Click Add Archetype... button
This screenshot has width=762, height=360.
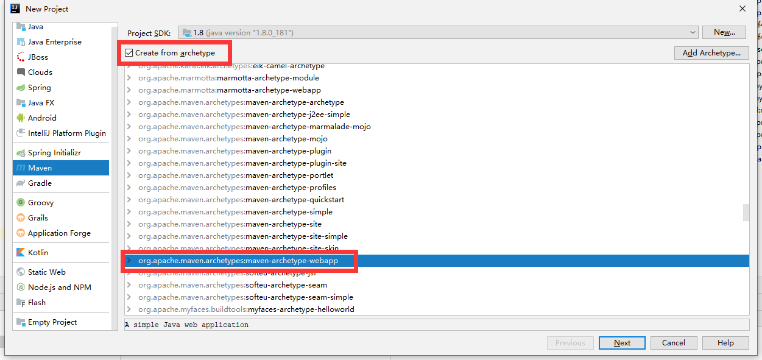point(711,53)
